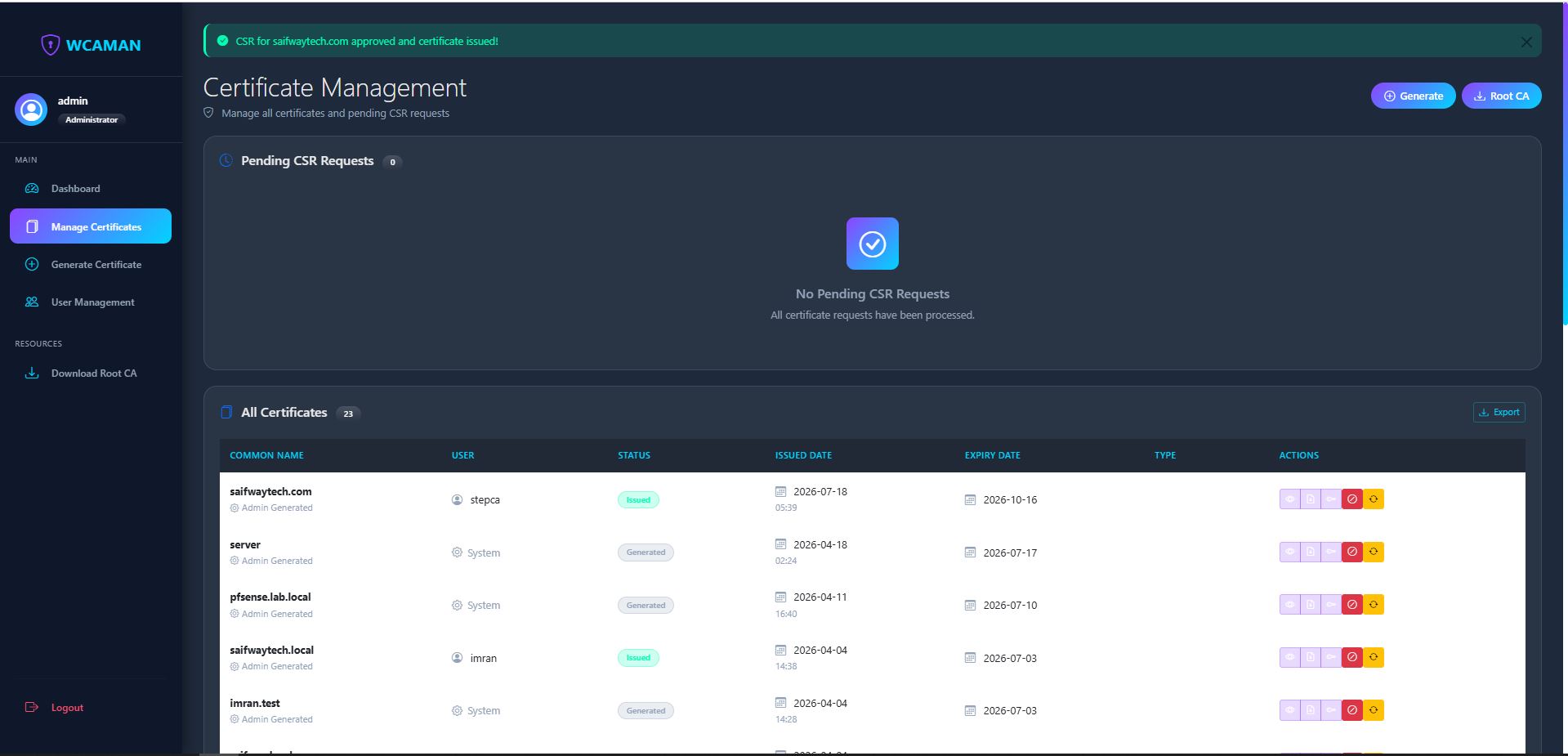Click the admin user avatar
This screenshot has width=1568, height=756.
[31, 110]
